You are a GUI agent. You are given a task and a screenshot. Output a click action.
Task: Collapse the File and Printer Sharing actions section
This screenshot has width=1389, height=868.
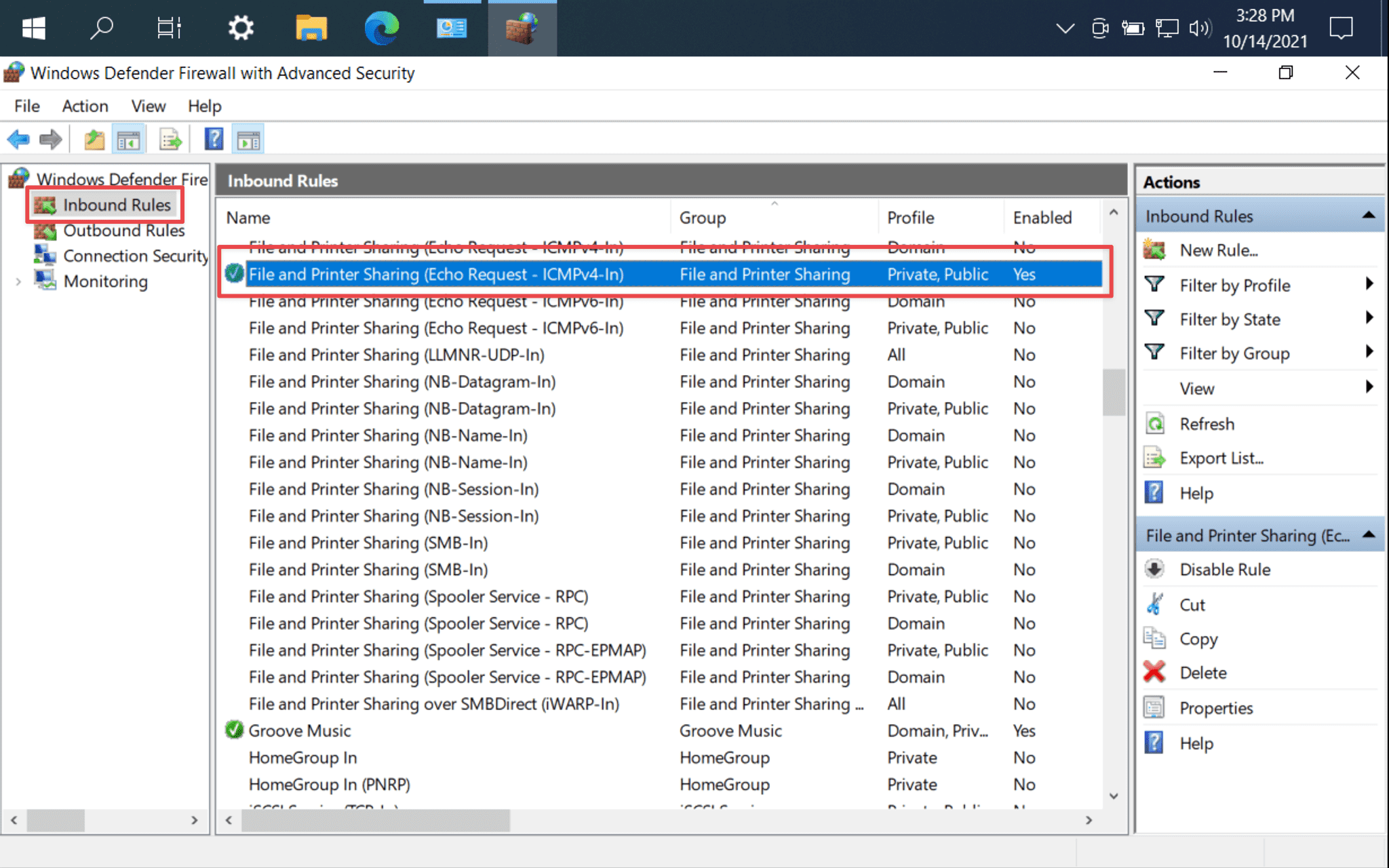coord(1369,535)
